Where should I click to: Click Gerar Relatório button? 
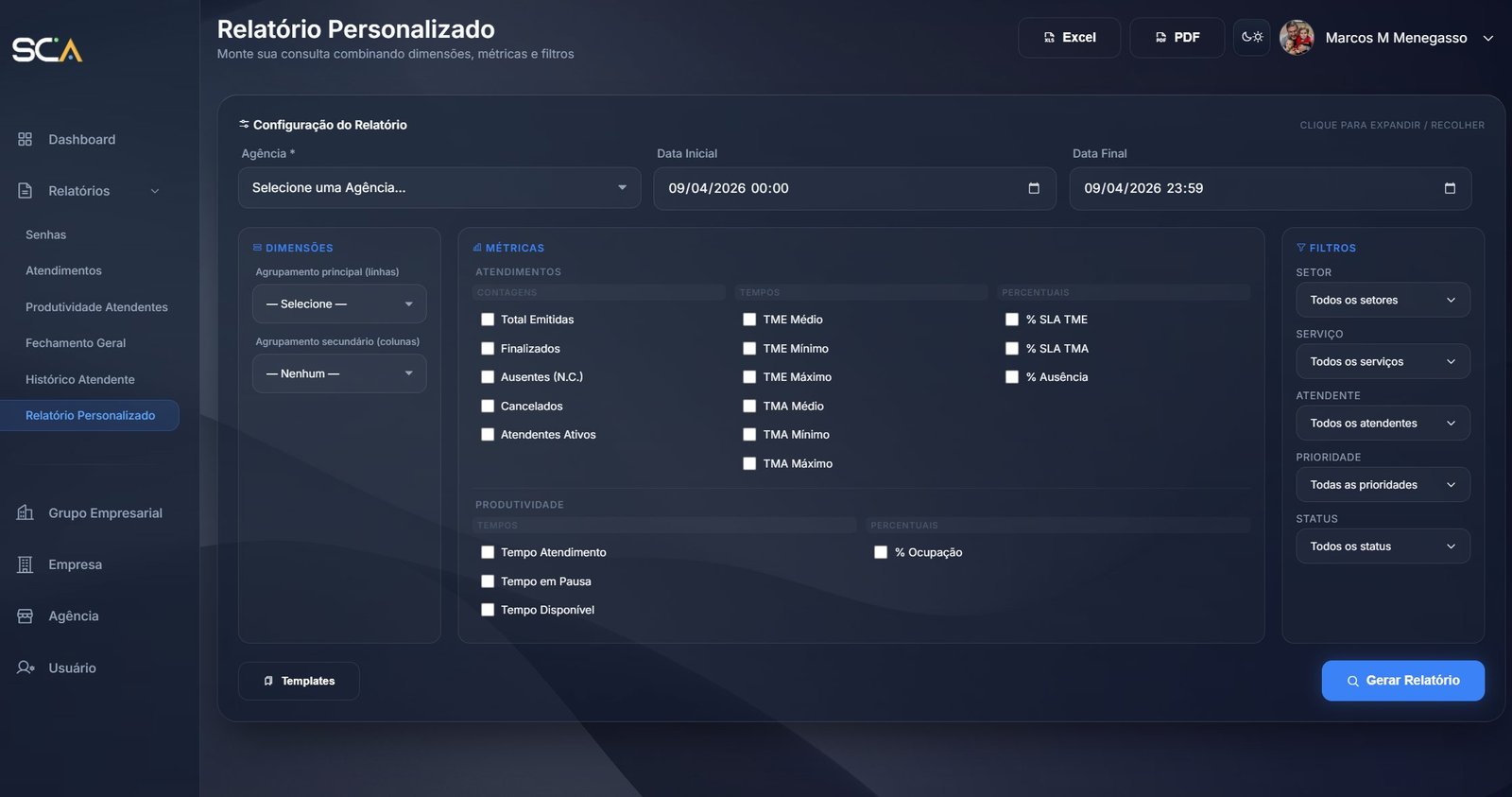[1402, 681]
